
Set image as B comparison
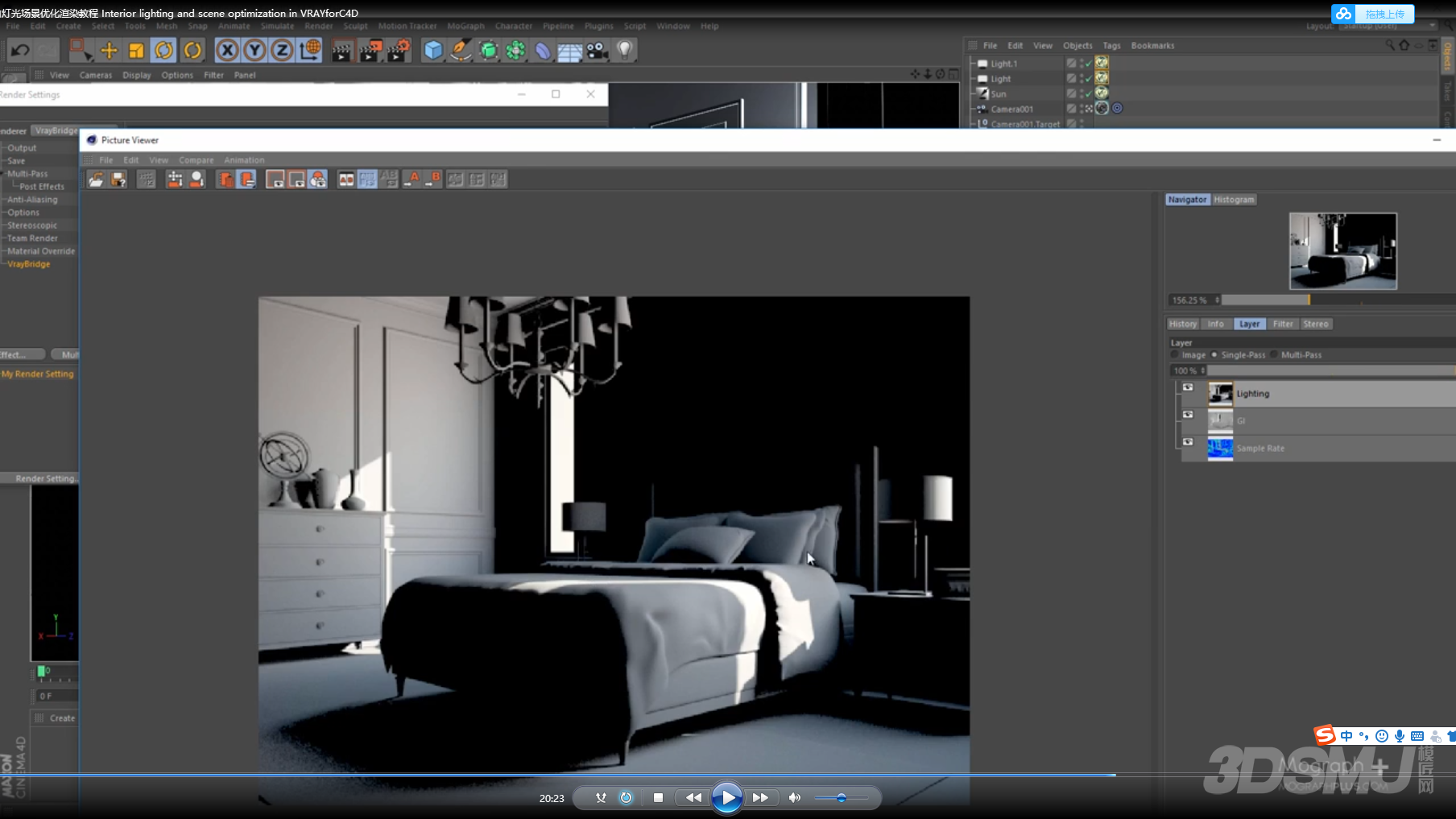tap(433, 179)
